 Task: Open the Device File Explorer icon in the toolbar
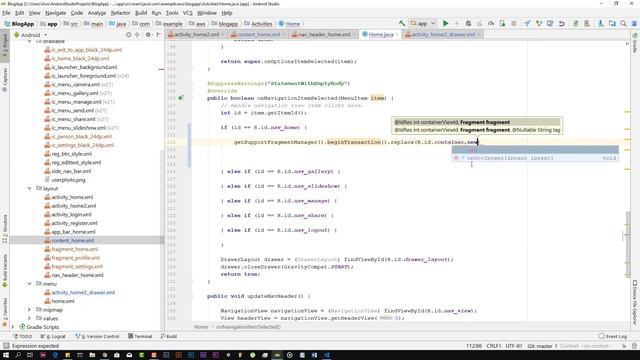(612, 24)
